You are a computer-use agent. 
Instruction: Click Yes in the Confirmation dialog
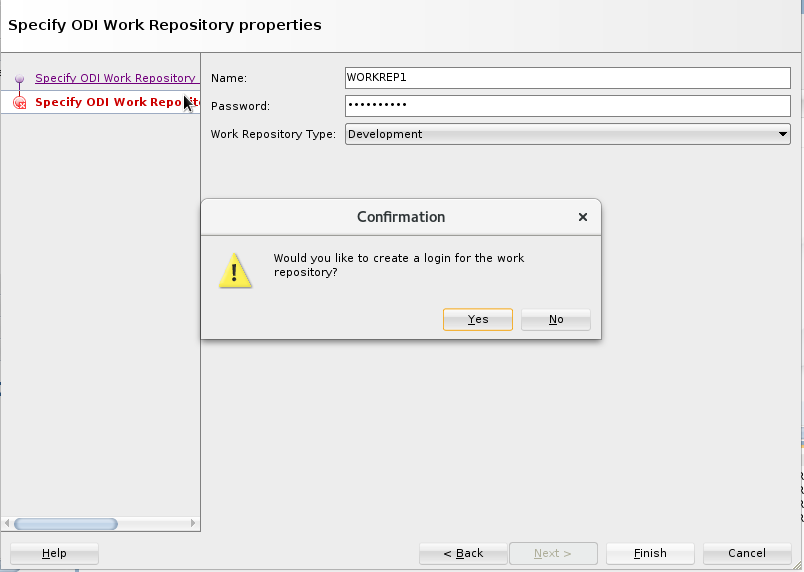click(x=477, y=319)
